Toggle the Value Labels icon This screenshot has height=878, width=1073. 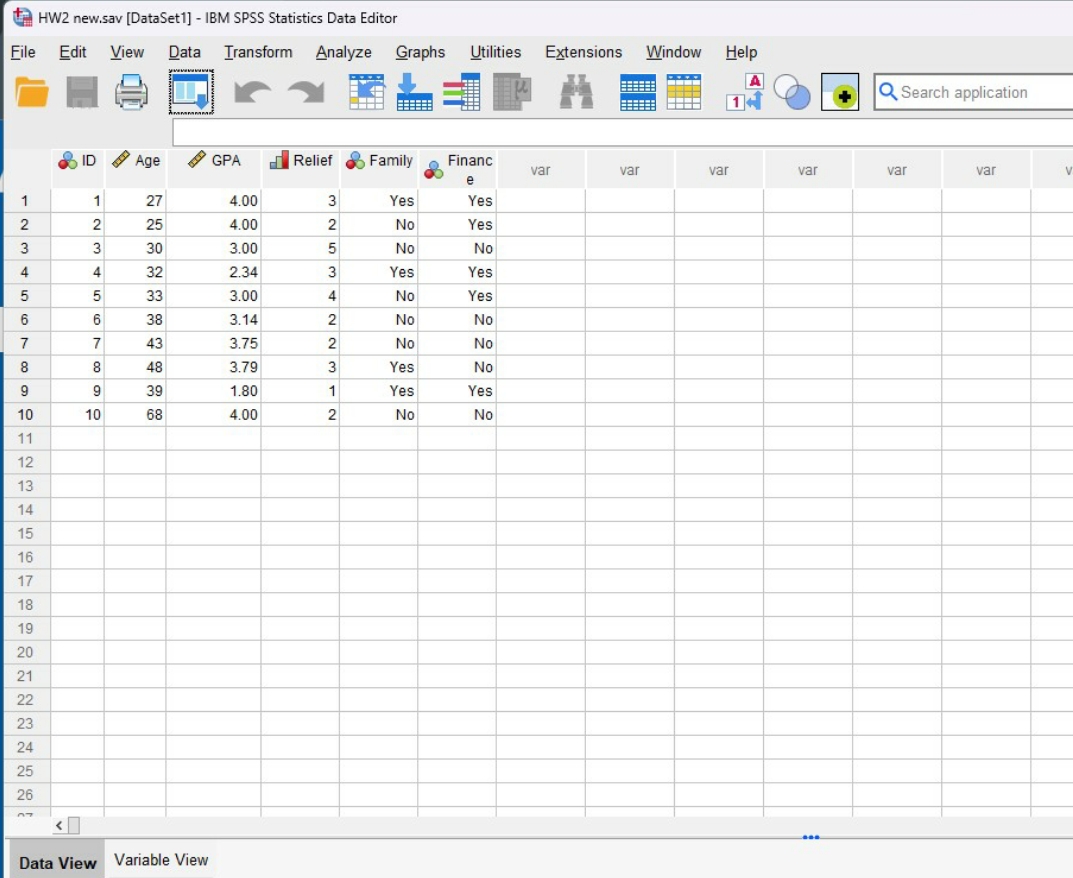point(745,92)
